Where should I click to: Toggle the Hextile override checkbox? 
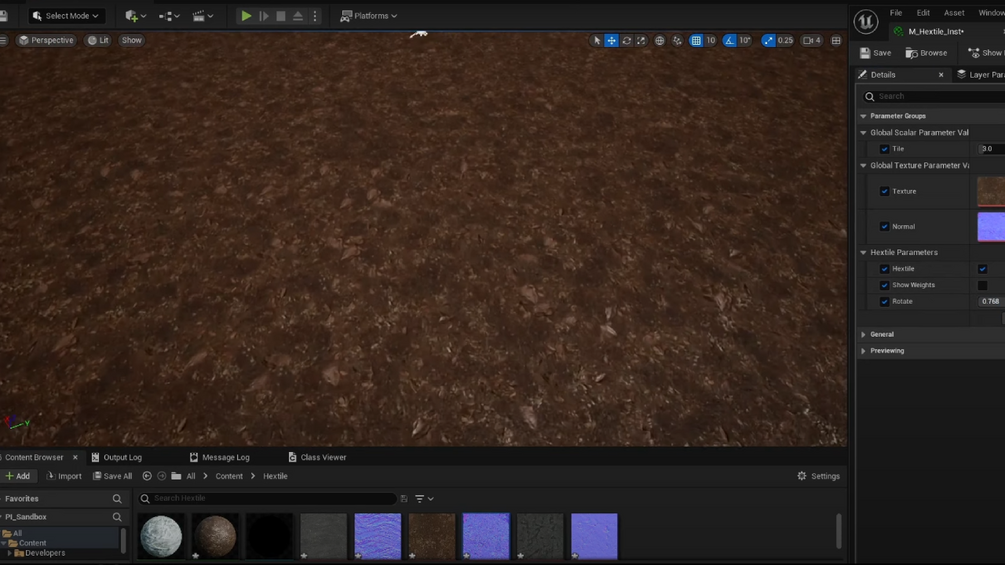[885, 269]
